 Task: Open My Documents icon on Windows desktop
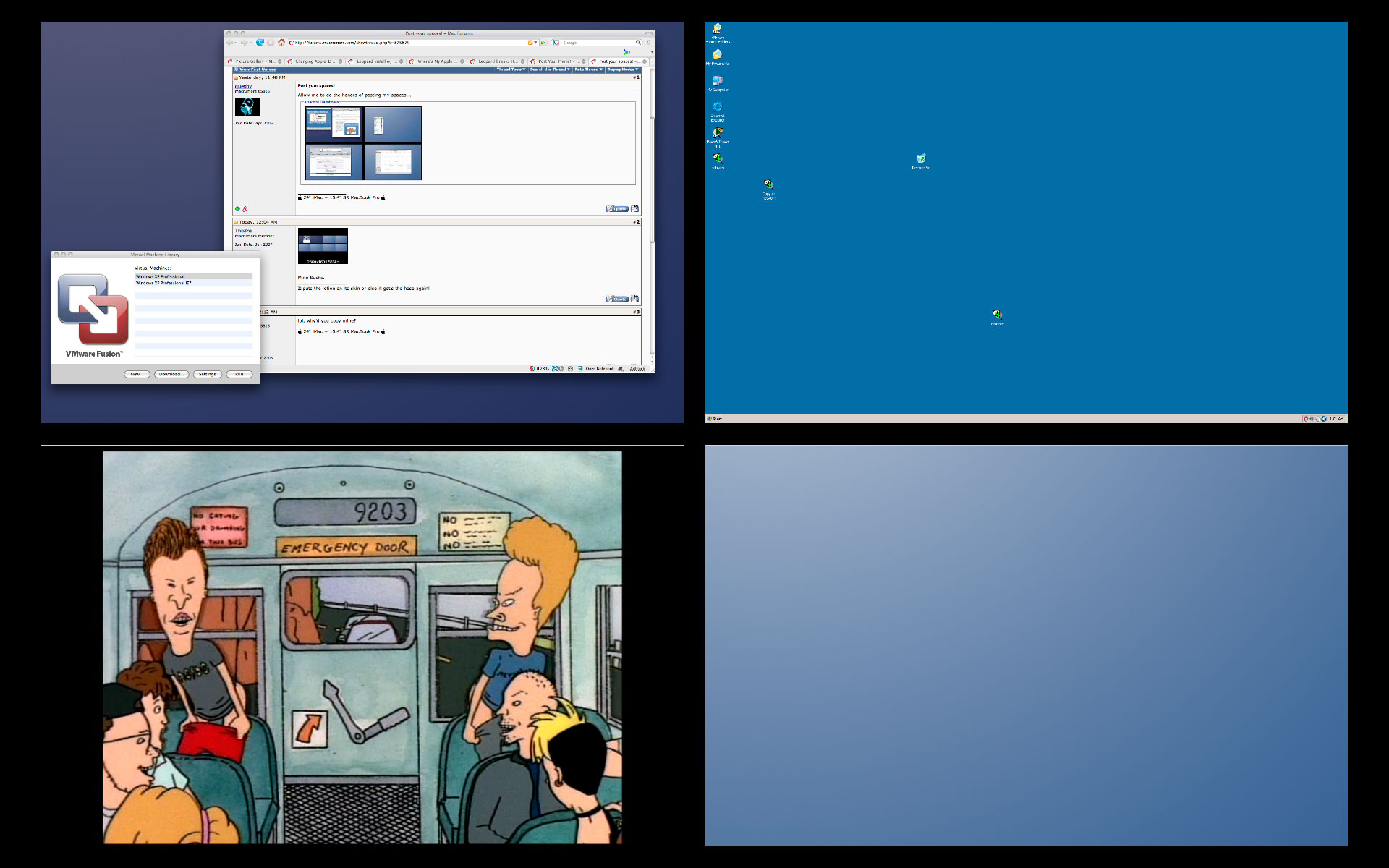(x=718, y=58)
